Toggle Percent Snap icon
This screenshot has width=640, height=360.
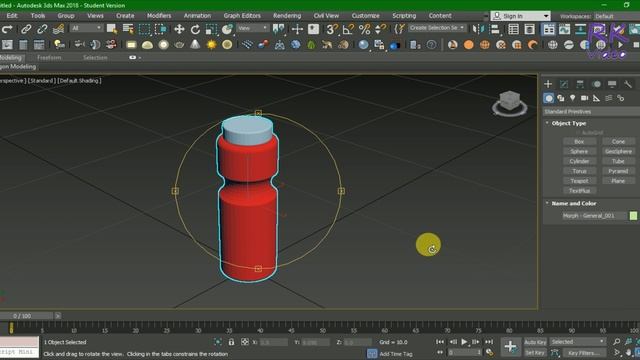click(364, 29)
